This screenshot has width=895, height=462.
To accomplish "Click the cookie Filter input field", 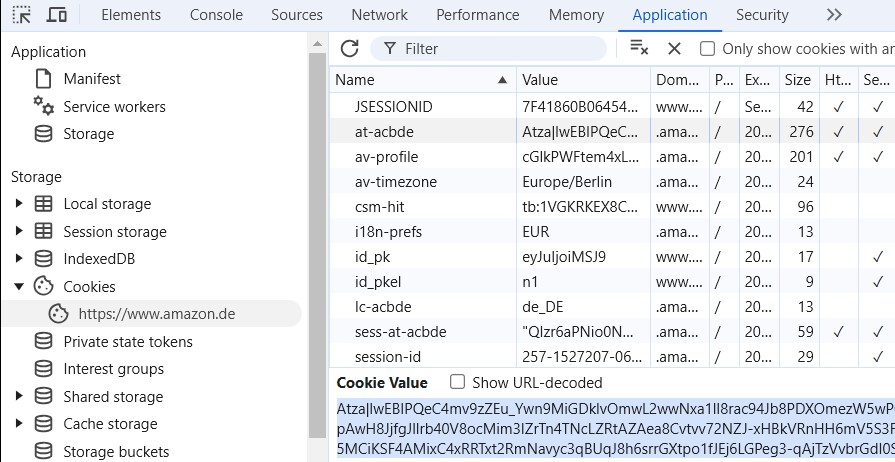I will [x=500, y=49].
